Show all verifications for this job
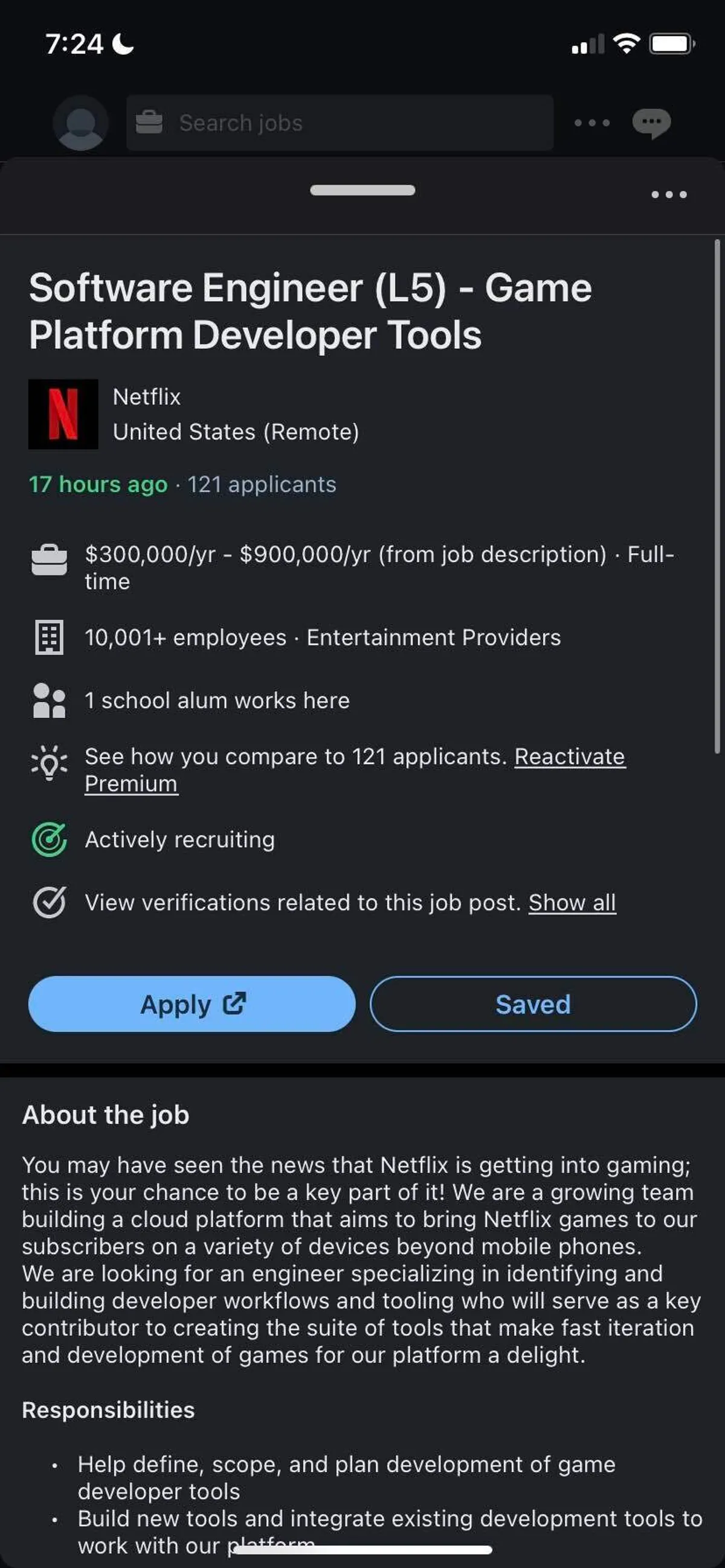The width and height of the screenshot is (725, 1568). click(x=572, y=902)
